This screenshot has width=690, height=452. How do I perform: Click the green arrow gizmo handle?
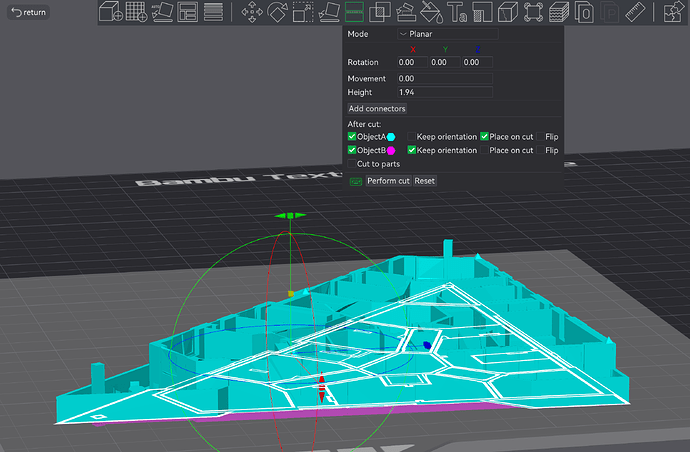(290, 215)
